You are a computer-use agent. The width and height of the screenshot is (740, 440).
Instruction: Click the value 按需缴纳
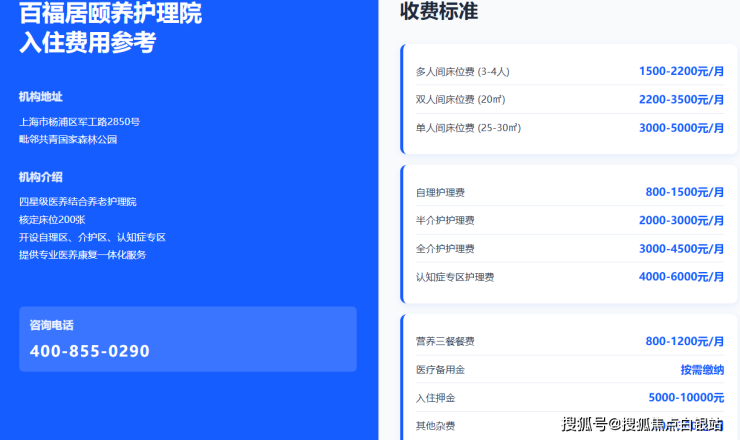702,370
